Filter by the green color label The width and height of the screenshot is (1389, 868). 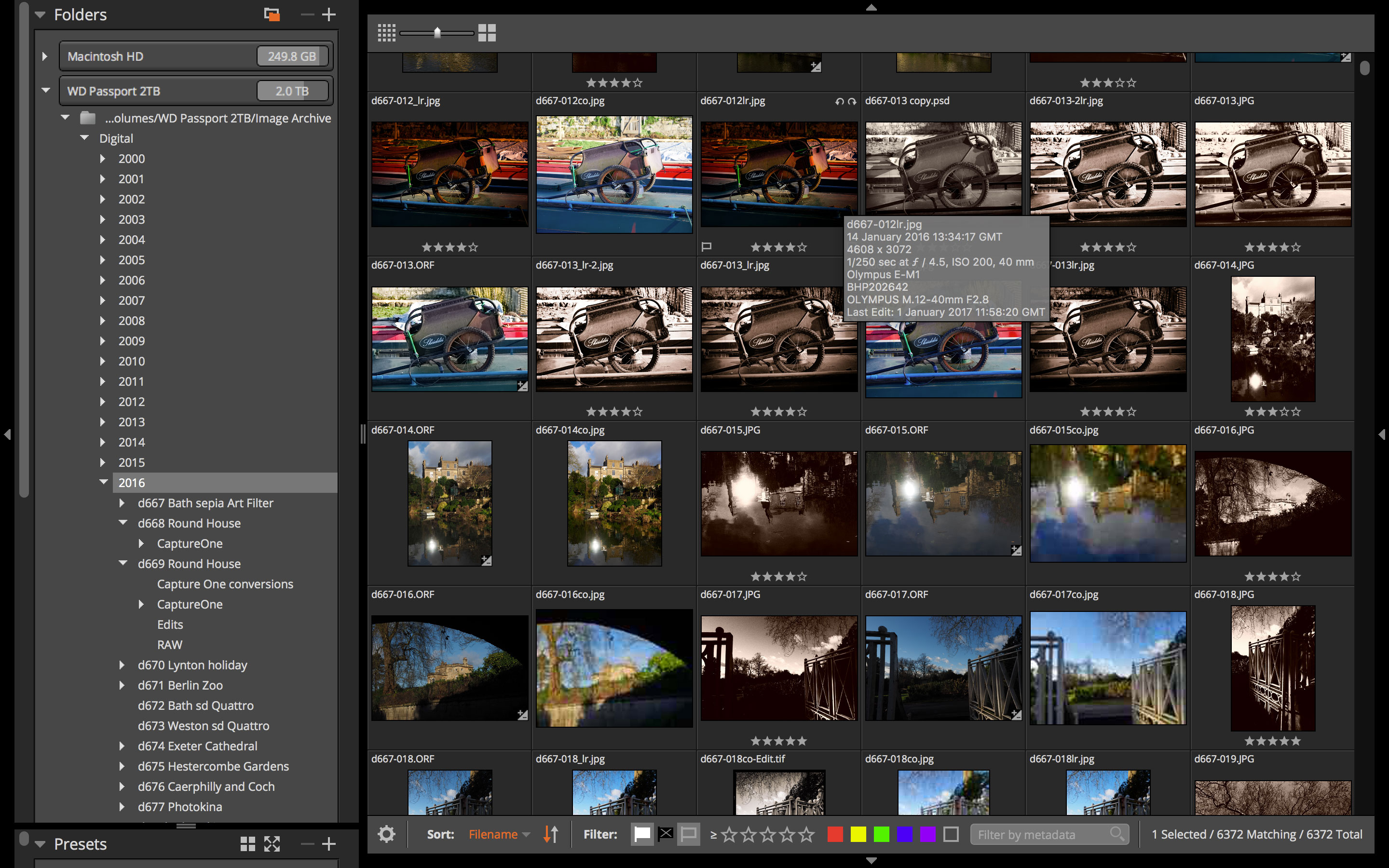tap(881, 834)
